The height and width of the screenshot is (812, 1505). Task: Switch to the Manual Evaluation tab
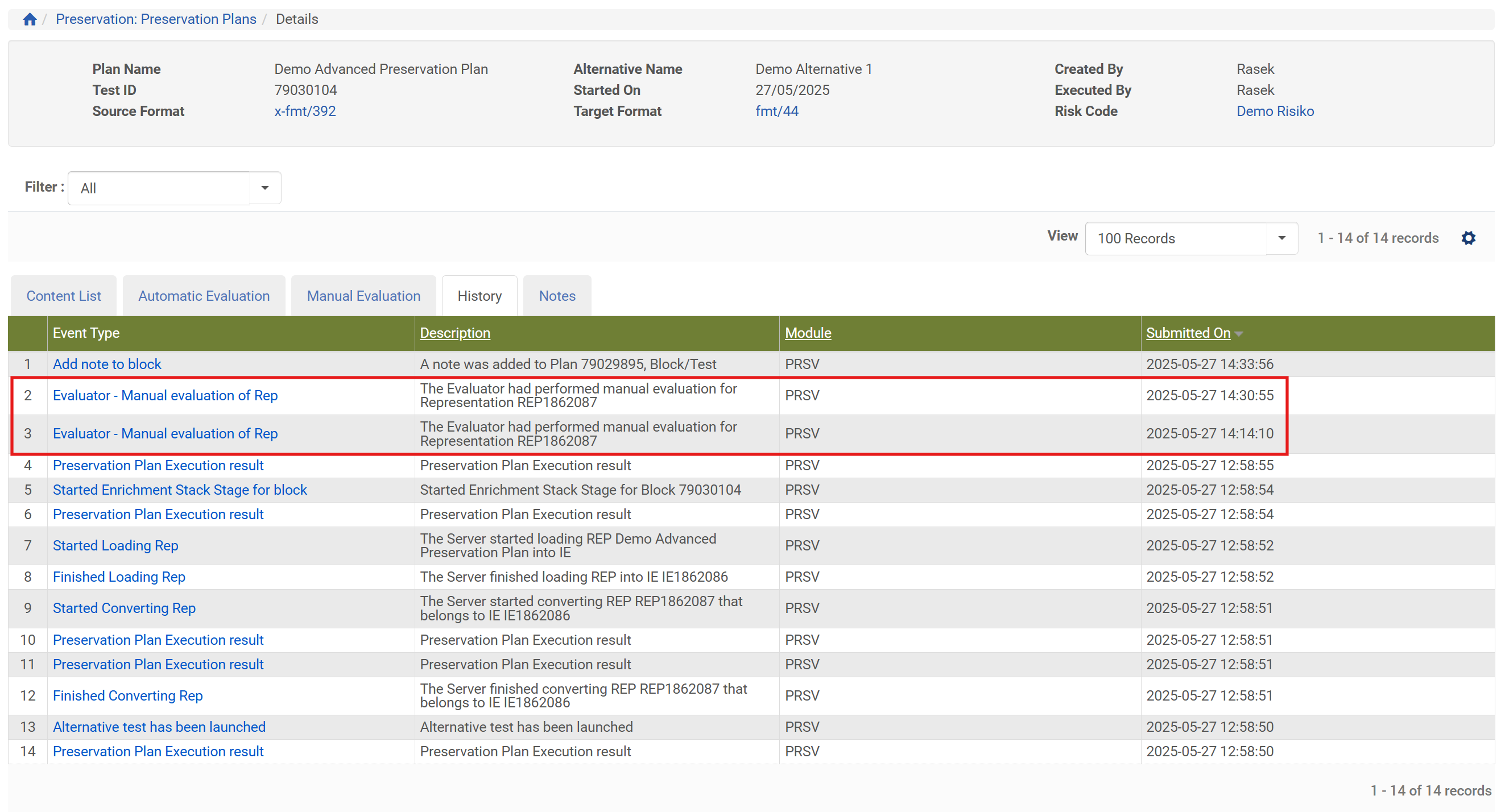(363, 296)
